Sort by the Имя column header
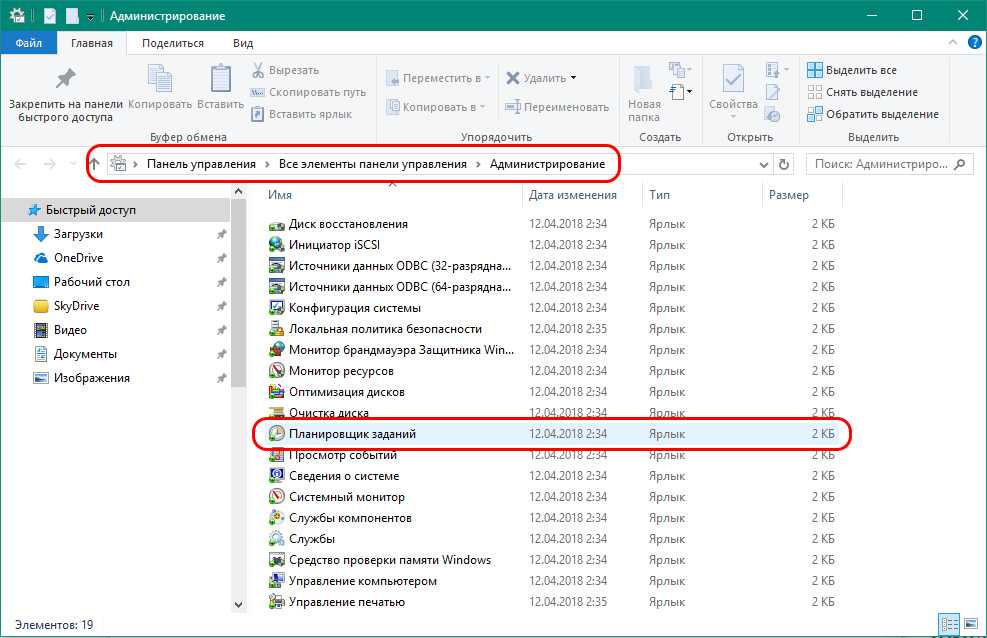This screenshot has width=987, height=638. coord(279,195)
